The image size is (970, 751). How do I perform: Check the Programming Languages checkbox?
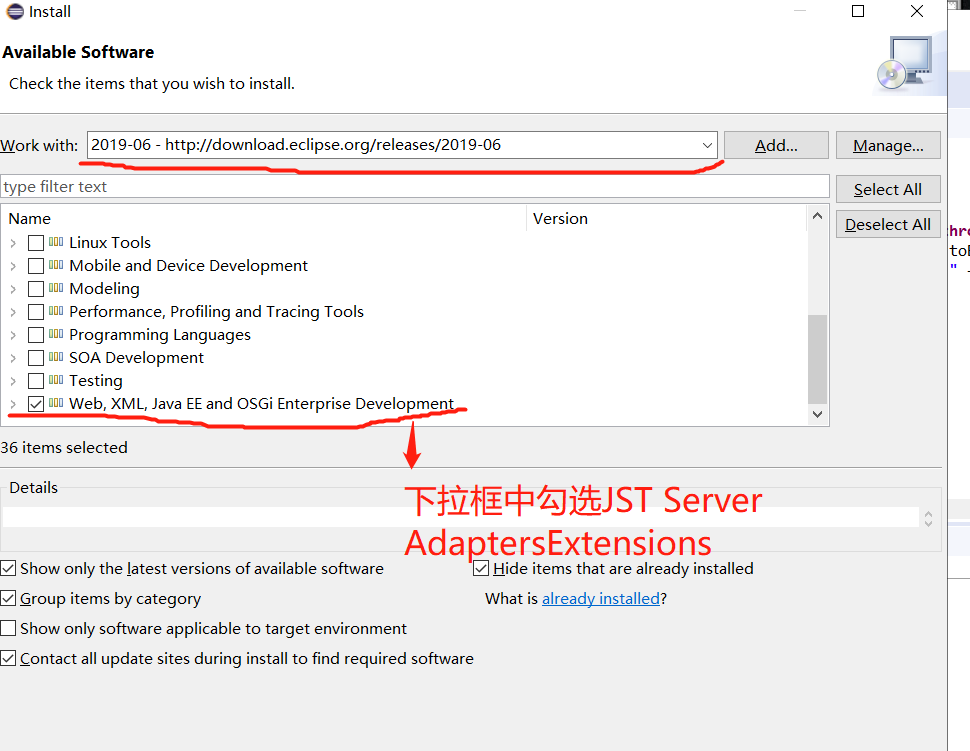(x=36, y=335)
